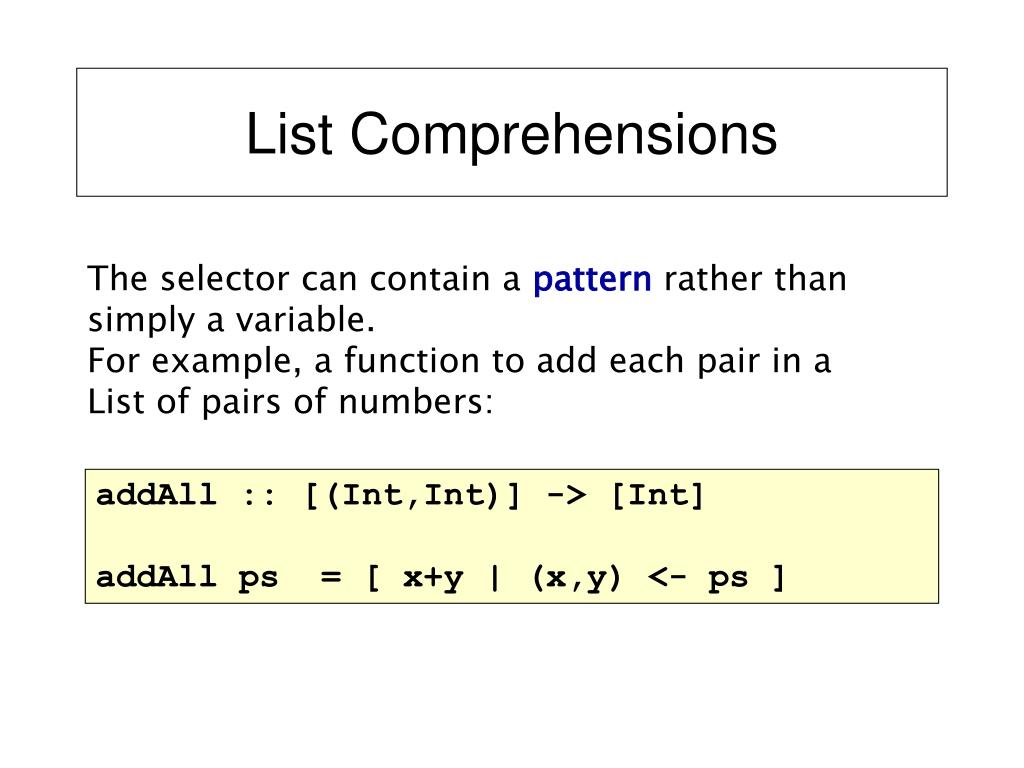This screenshot has width=1024, height=768.
Task: Select the '(x,y)' pattern in code
Action: (577, 579)
